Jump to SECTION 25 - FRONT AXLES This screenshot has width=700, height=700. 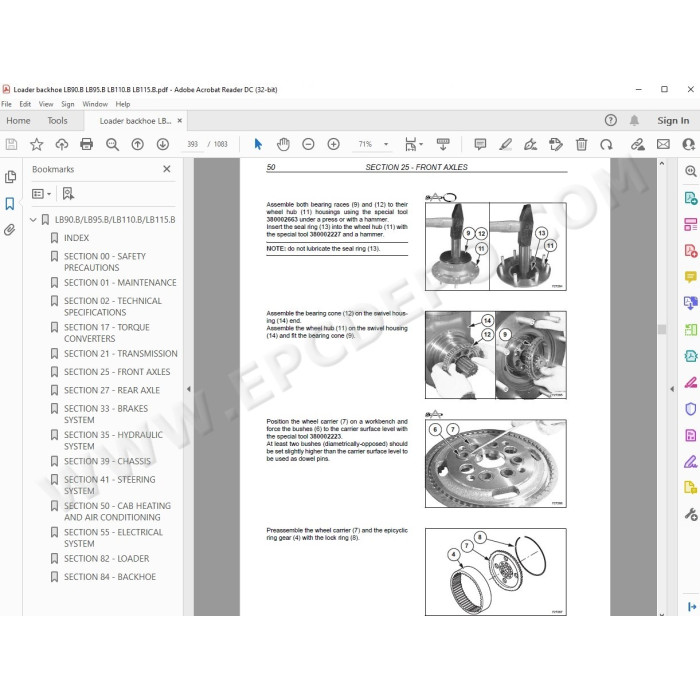(117, 372)
